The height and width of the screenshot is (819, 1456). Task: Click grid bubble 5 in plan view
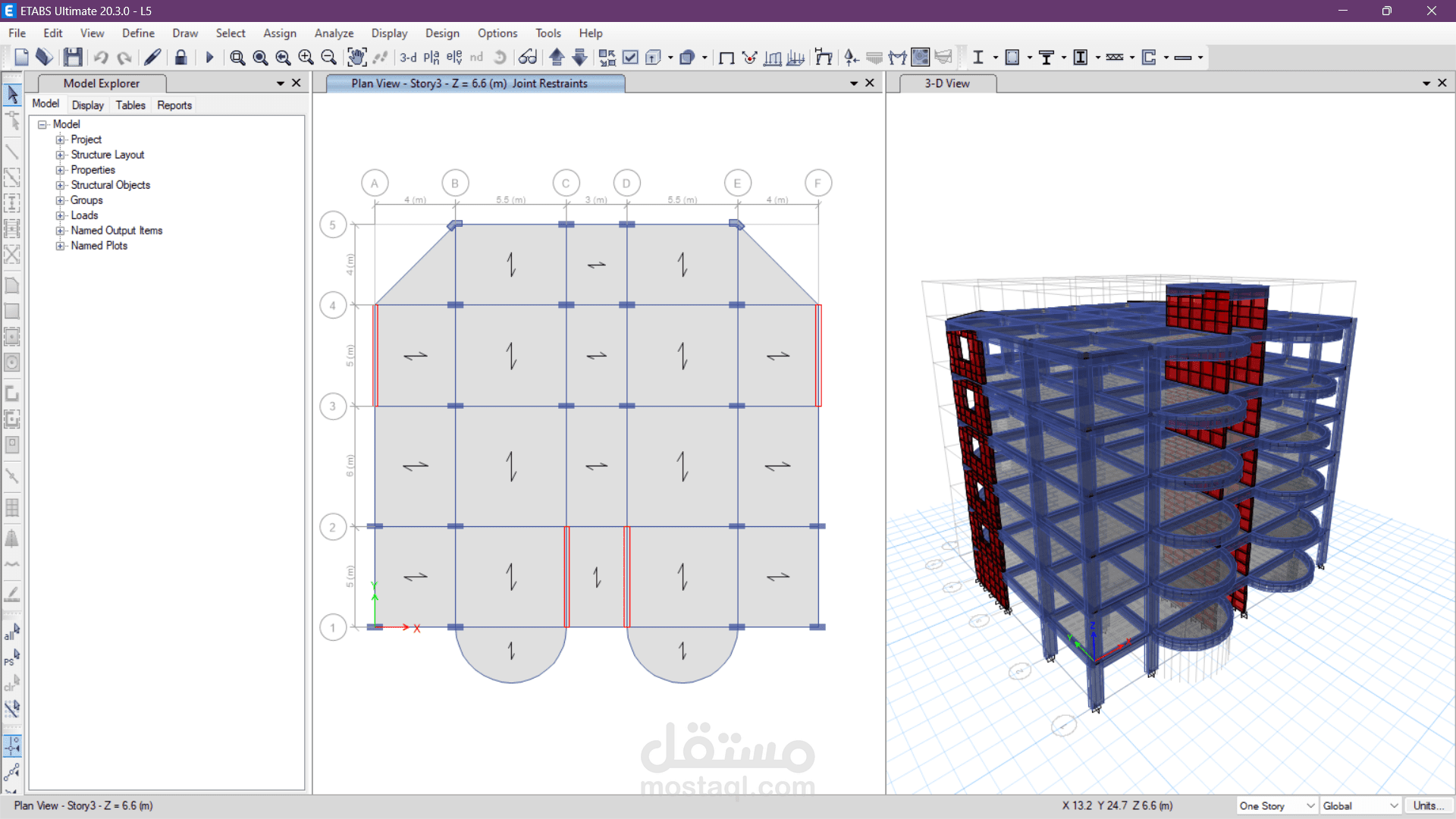[x=333, y=225]
